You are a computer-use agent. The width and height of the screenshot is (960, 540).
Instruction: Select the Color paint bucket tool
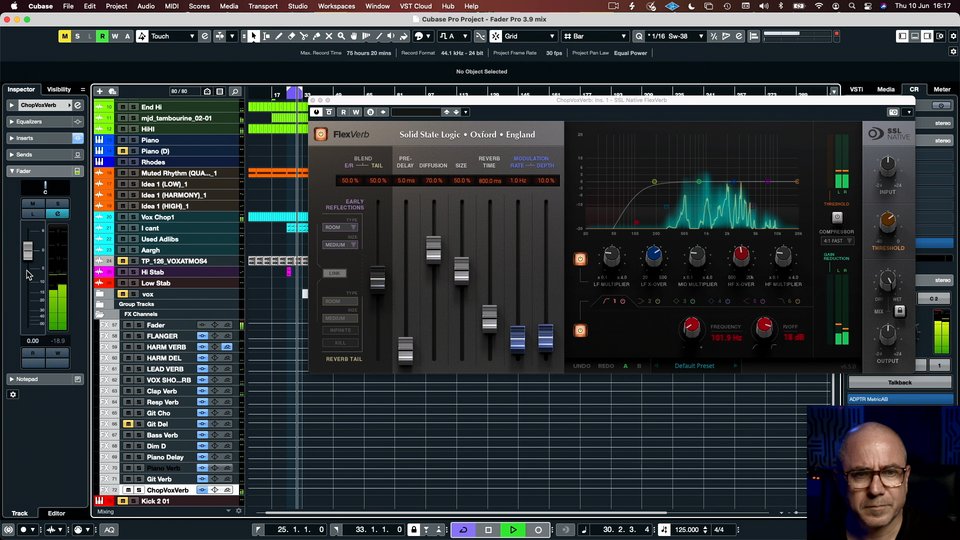click(403, 36)
